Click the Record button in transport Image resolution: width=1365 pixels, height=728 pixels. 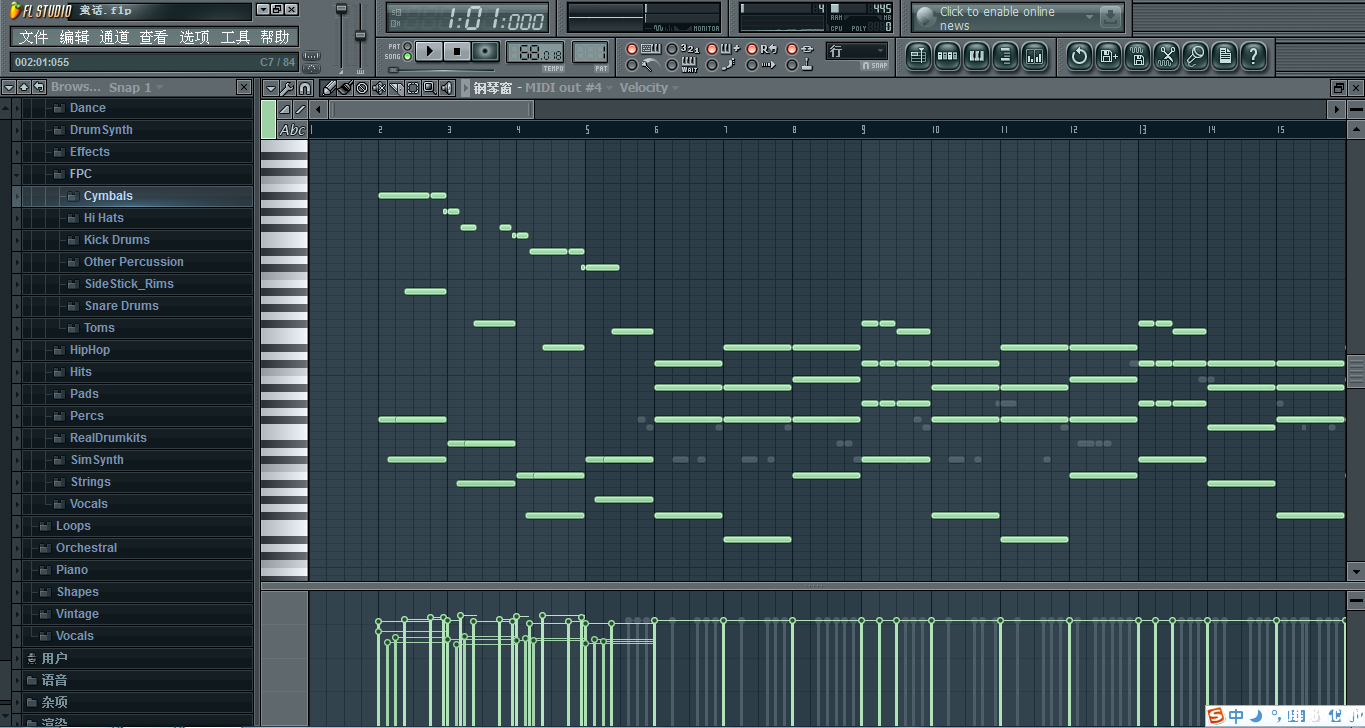click(x=485, y=51)
